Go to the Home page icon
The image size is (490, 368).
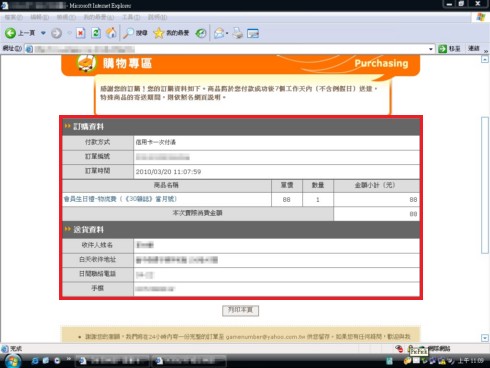(111, 33)
